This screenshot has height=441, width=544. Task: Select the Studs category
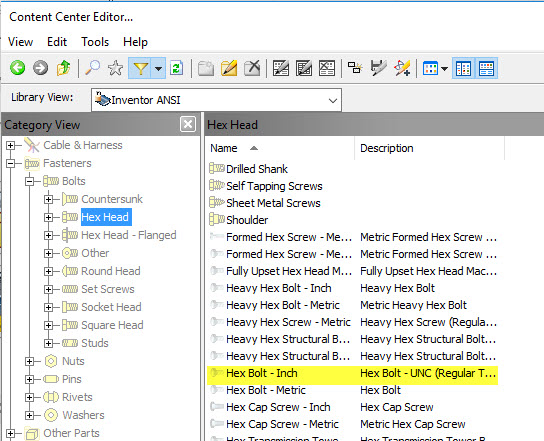pos(95,343)
